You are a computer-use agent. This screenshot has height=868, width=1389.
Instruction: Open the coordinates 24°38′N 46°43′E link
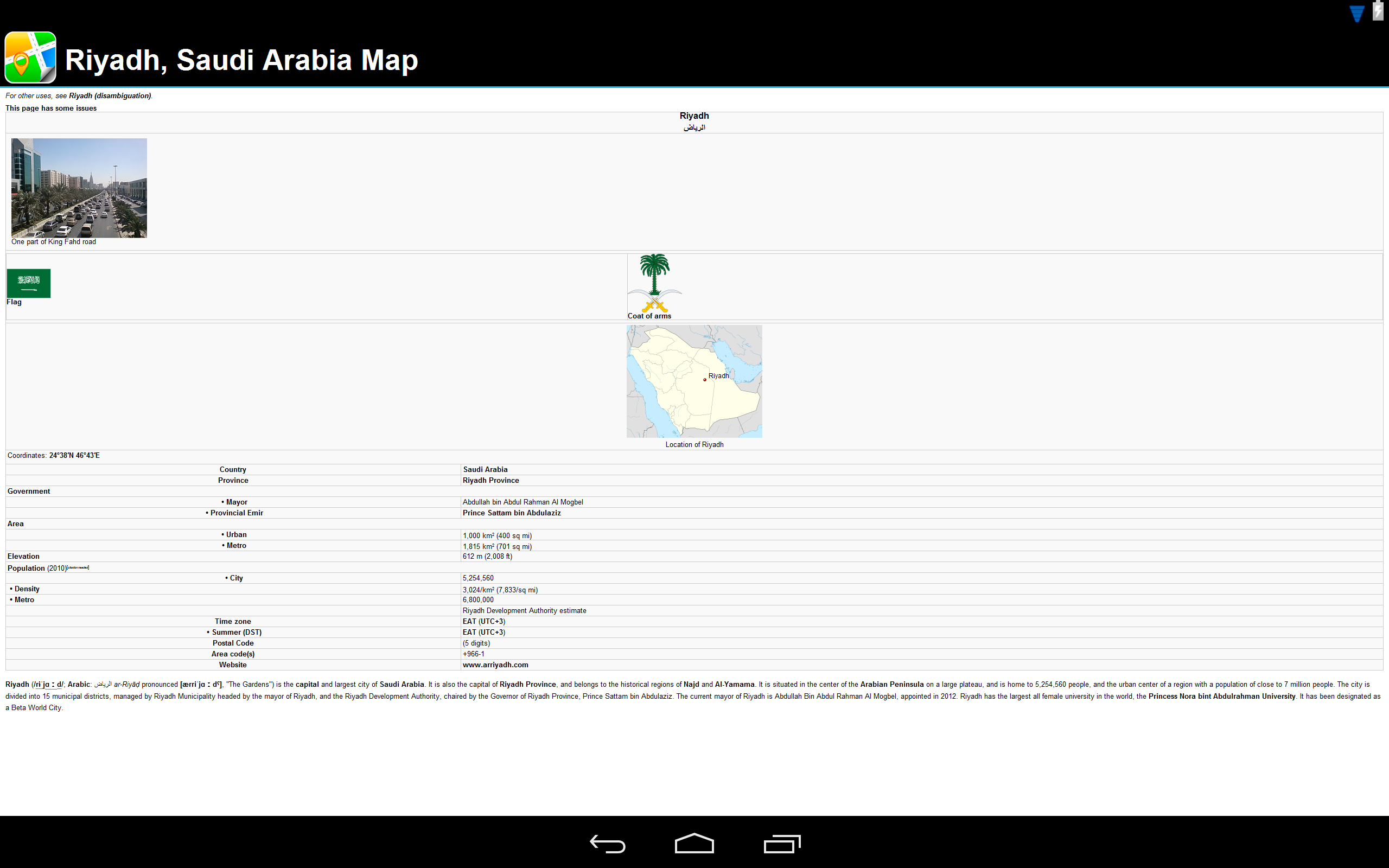[x=75, y=455]
